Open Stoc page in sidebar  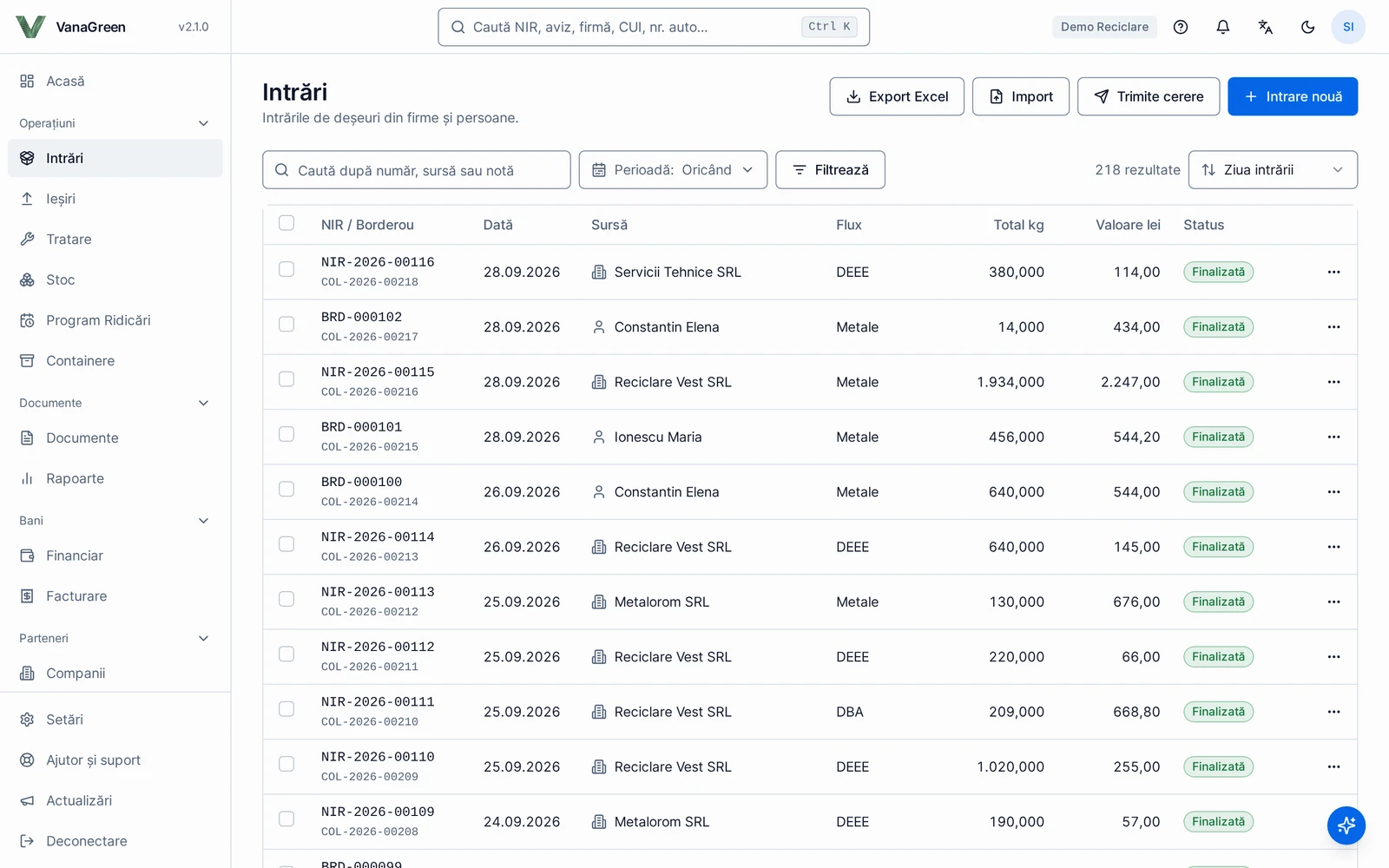115,279
